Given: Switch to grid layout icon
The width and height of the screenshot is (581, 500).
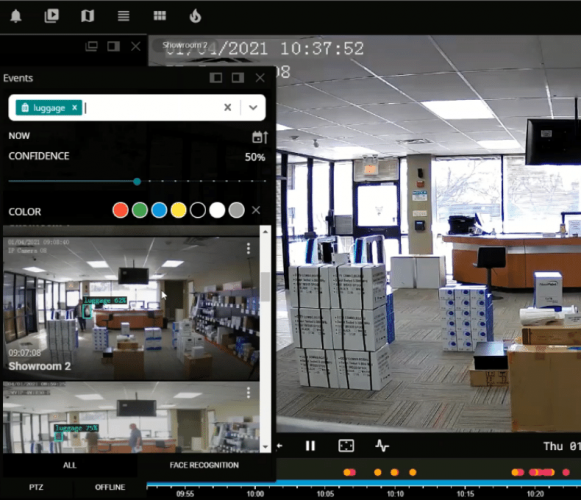Looking at the screenshot, I should (160, 15).
